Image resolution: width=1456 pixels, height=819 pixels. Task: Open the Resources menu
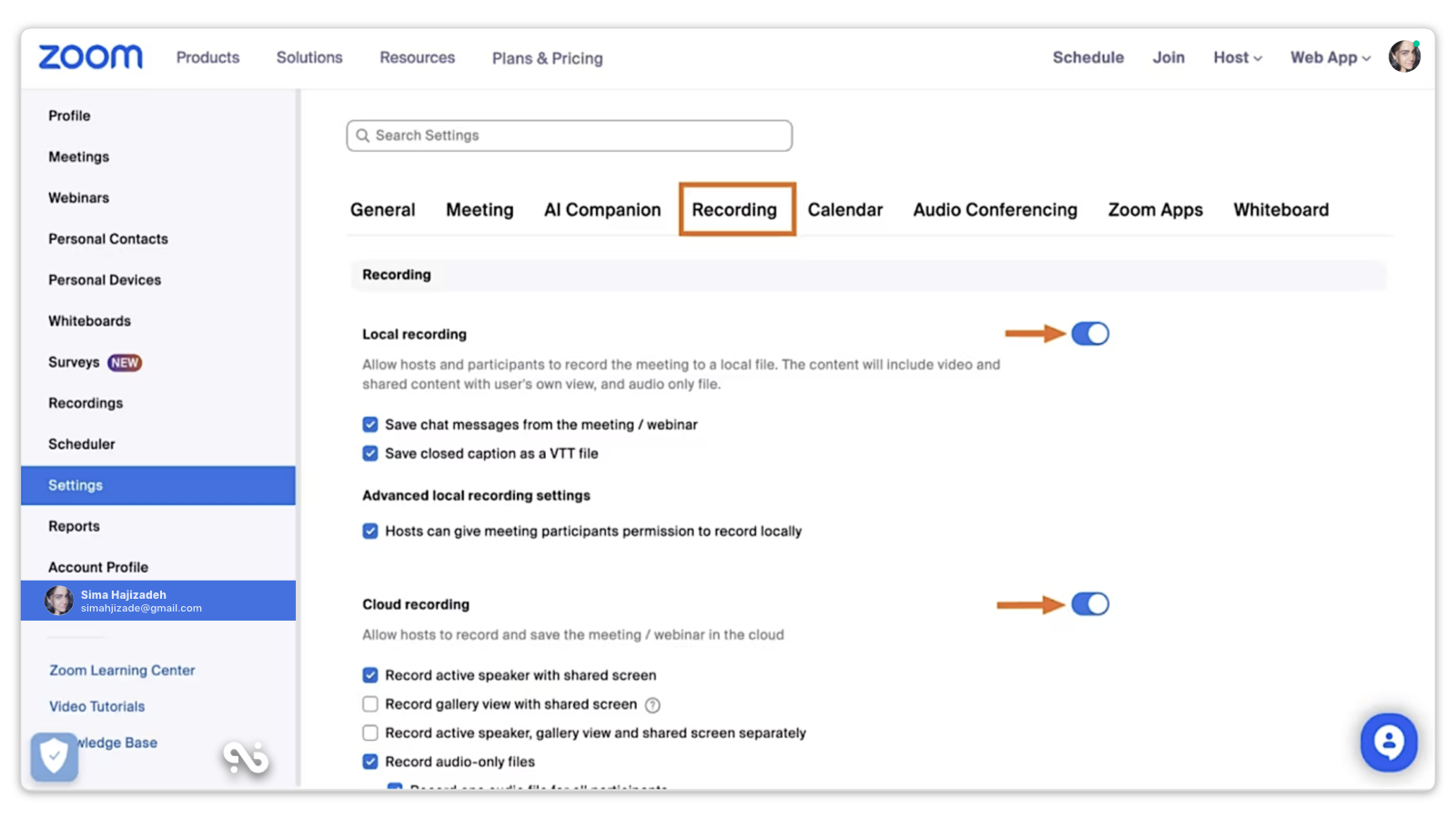coord(417,57)
